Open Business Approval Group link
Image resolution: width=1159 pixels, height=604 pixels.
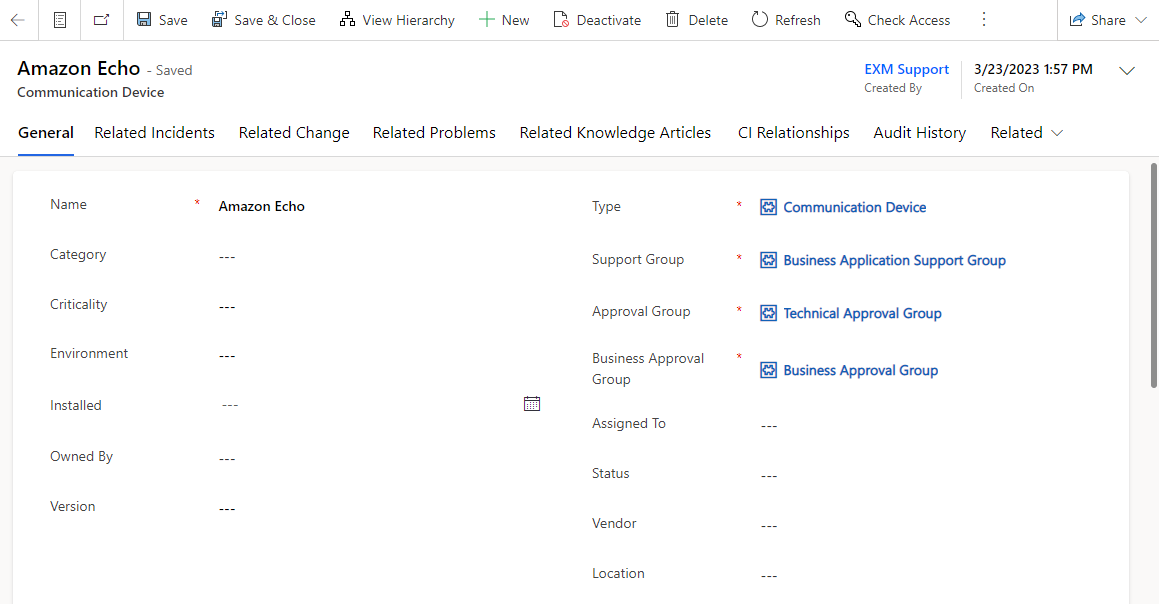coord(860,370)
